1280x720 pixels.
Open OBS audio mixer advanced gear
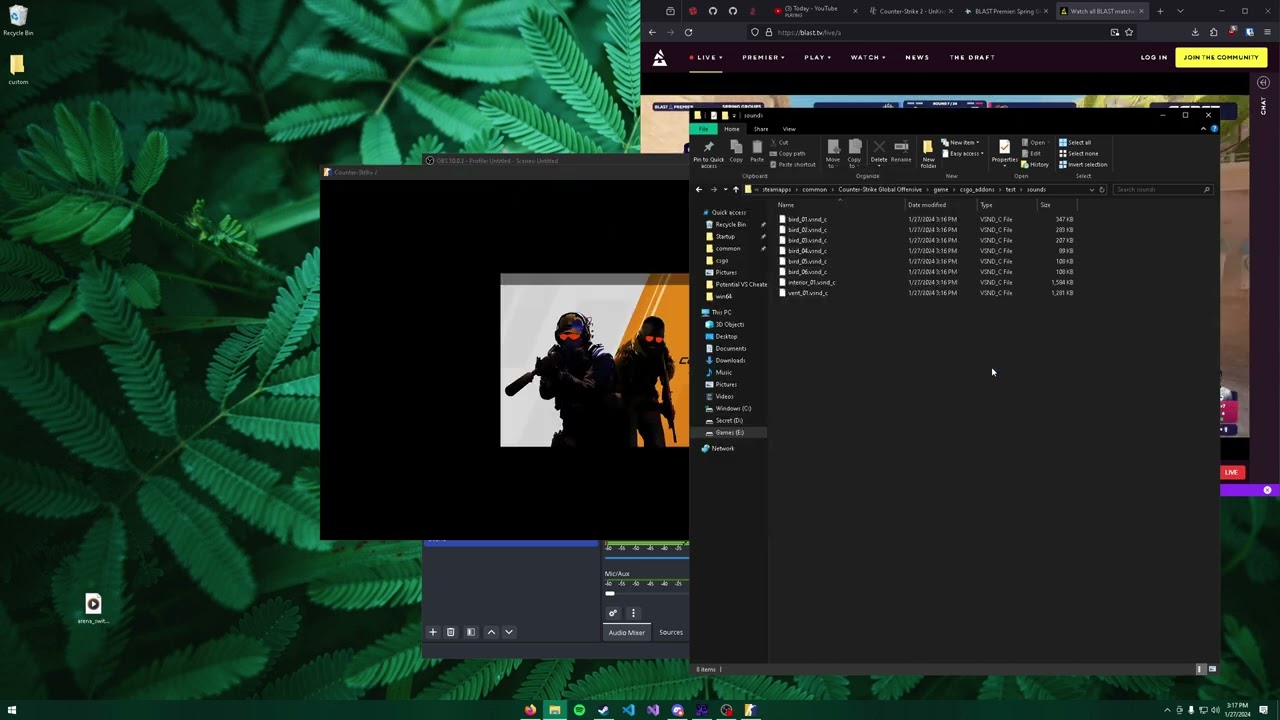click(x=613, y=613)
